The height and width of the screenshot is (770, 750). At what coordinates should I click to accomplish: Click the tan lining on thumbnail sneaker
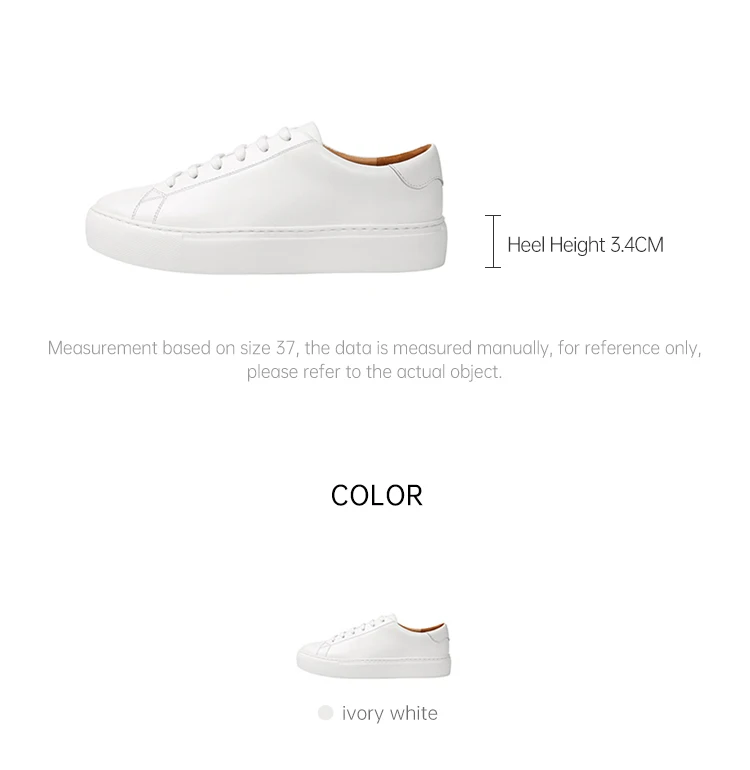(420, 627)
